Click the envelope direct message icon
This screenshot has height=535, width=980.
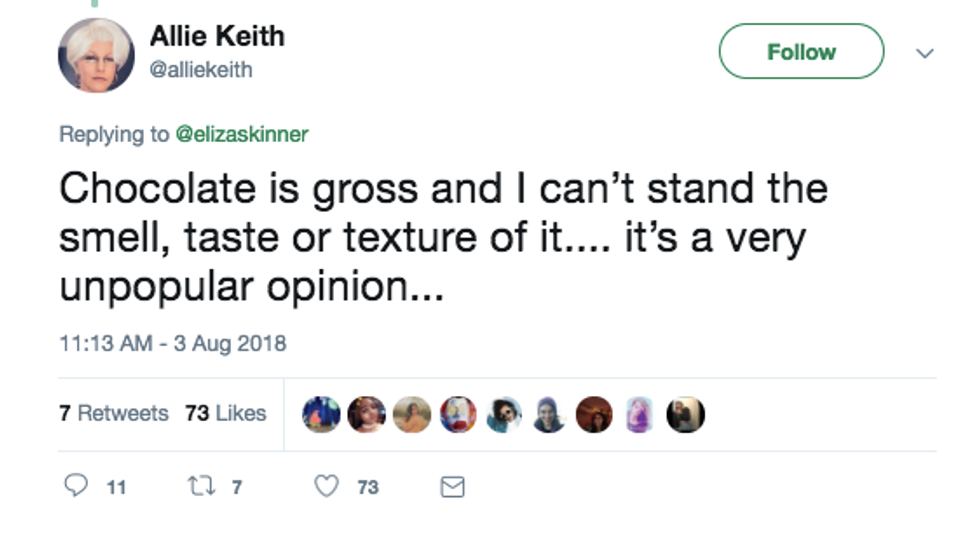pos(452,487)
